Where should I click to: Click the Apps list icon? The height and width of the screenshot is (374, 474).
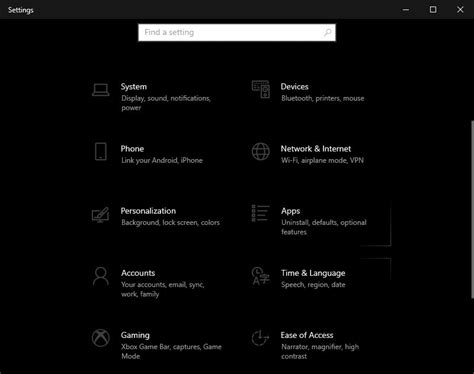pyautogui.click(x=260, y=213)
